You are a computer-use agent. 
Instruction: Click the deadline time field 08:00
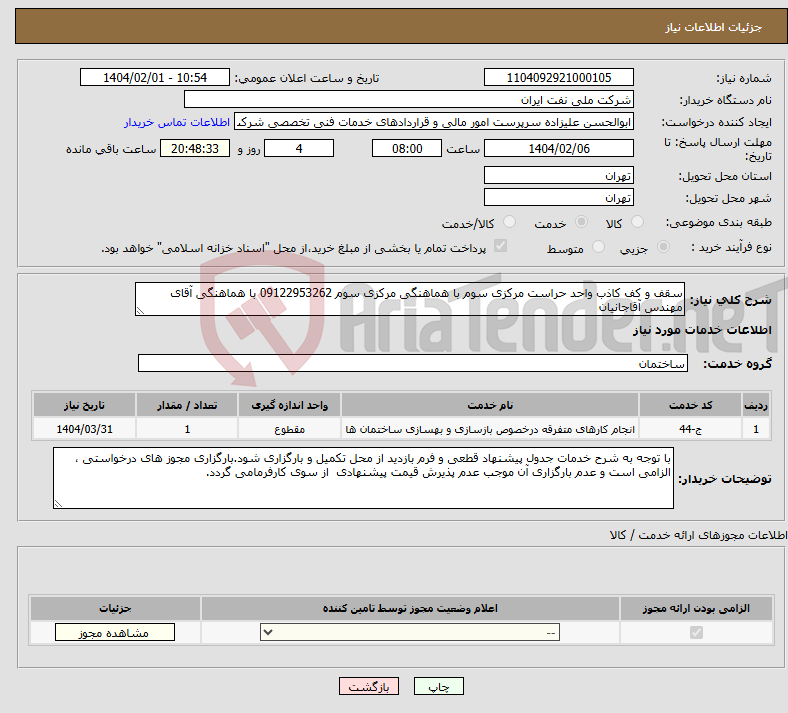(x=407, y=148)
